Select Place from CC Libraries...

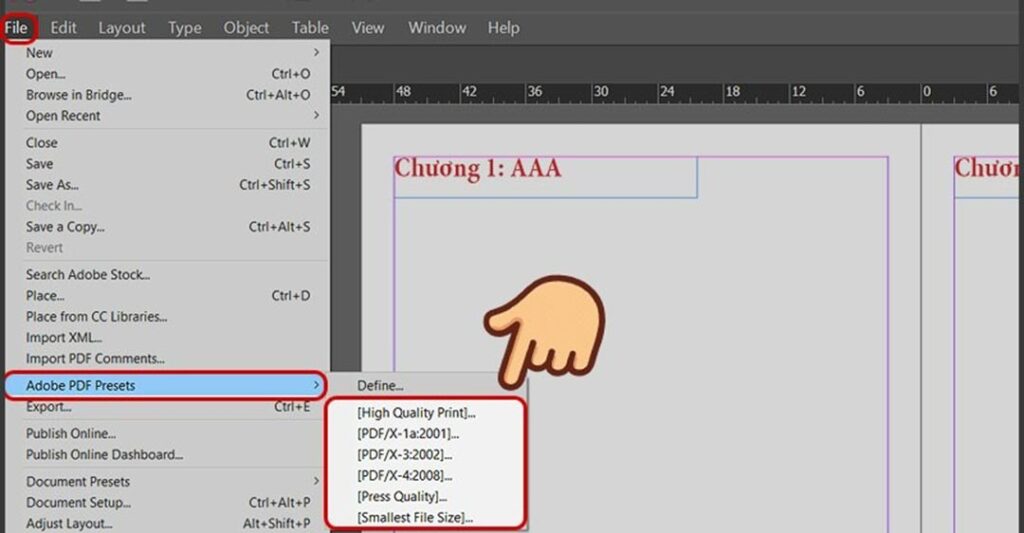tap(167, 317)
